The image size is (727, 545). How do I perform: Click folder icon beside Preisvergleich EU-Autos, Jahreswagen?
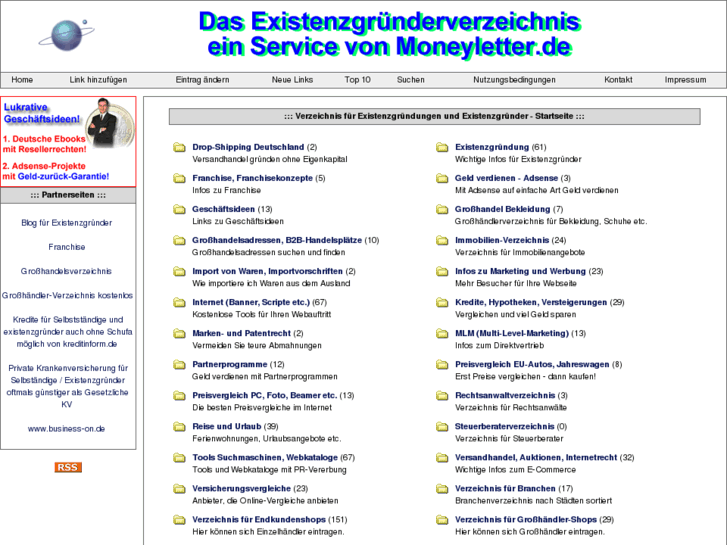(x=442, y=365)
